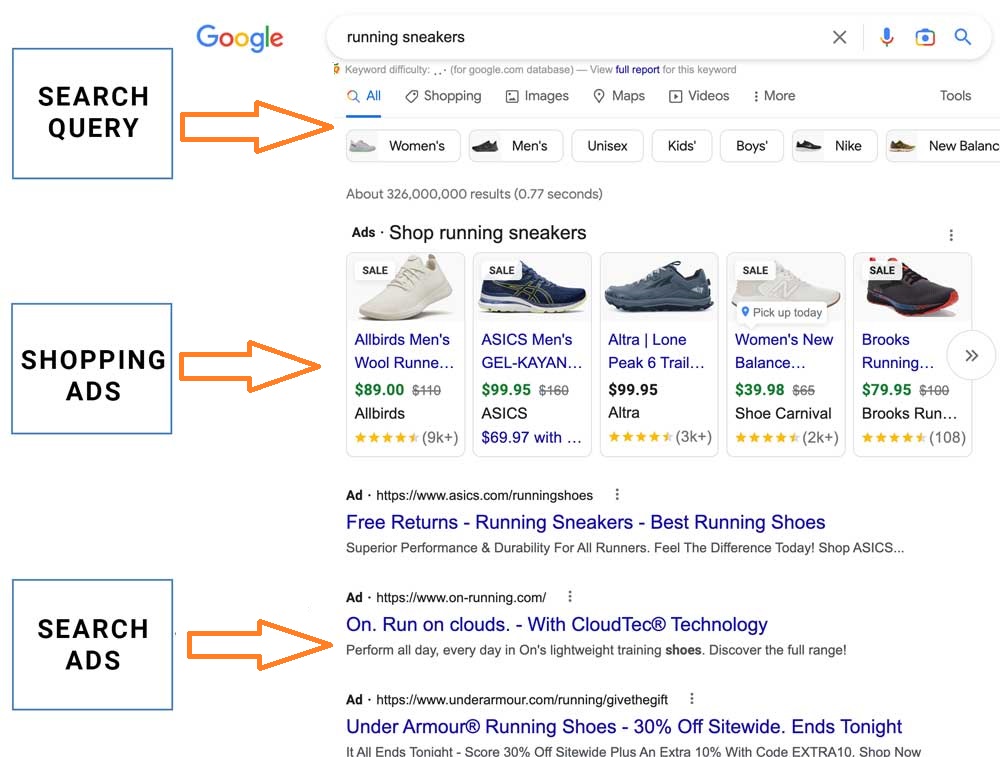1000x757 pixels.
Task: Open options menu for shopping ads
Action: [x=951, y=235]
